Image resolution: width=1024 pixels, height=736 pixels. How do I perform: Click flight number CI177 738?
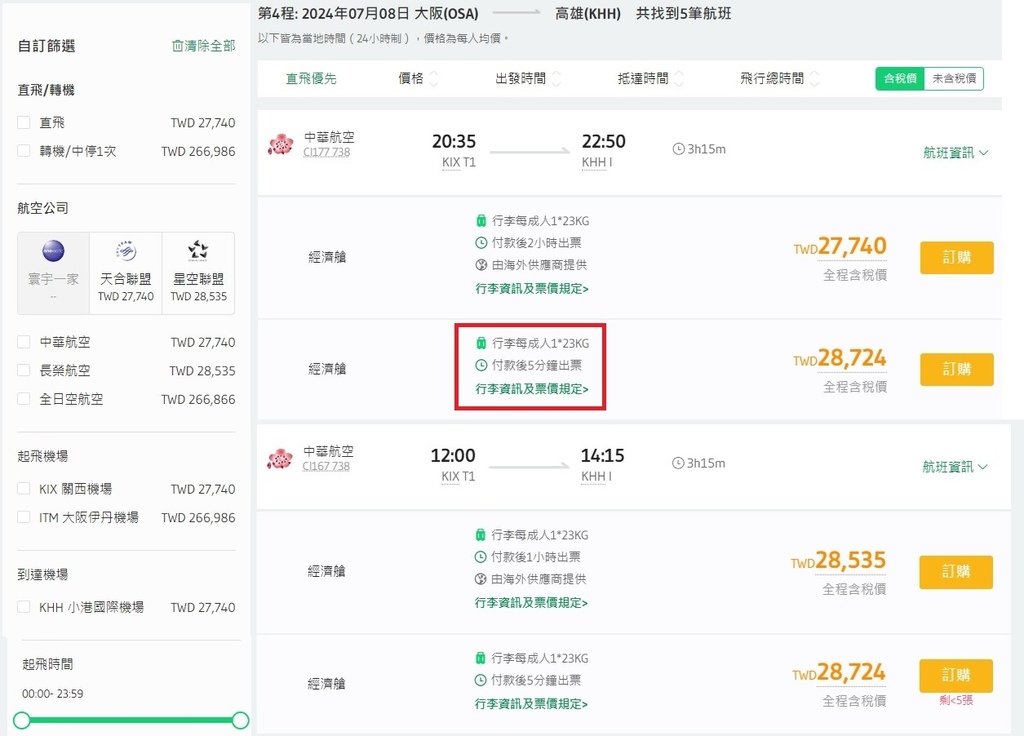[327, 152]
